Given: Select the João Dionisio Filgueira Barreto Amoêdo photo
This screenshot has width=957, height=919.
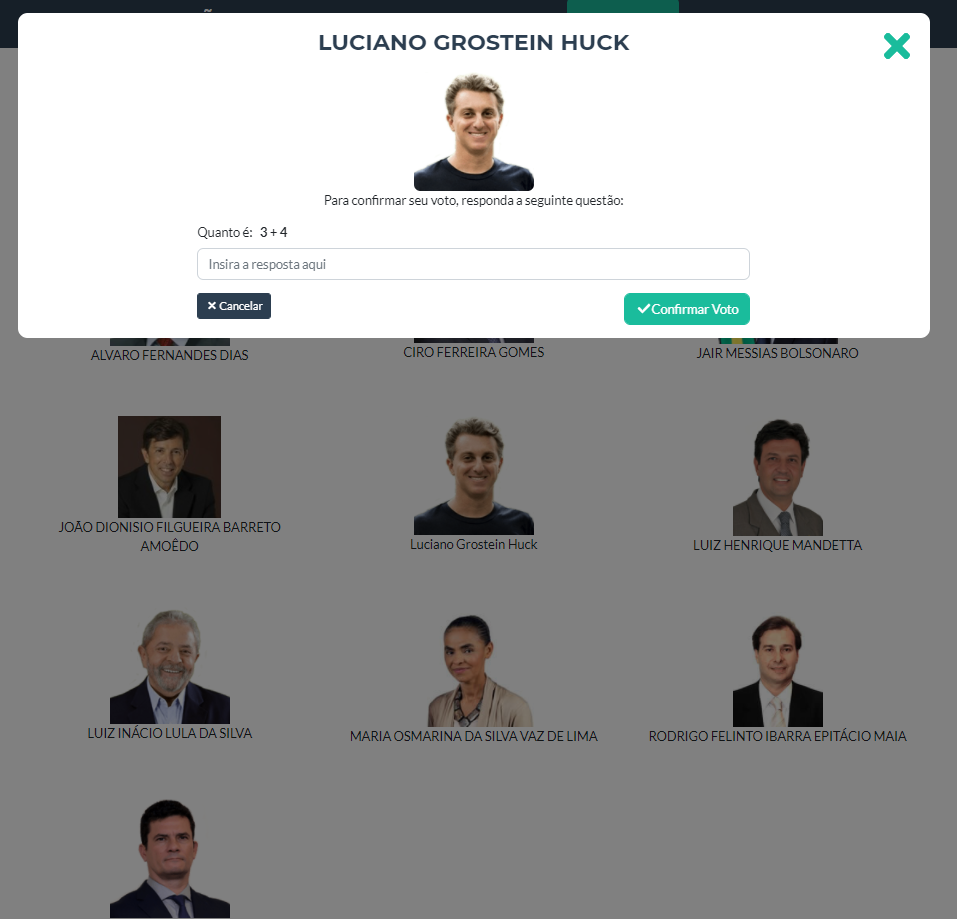Looking at the screenshot, I should (169, 467).
